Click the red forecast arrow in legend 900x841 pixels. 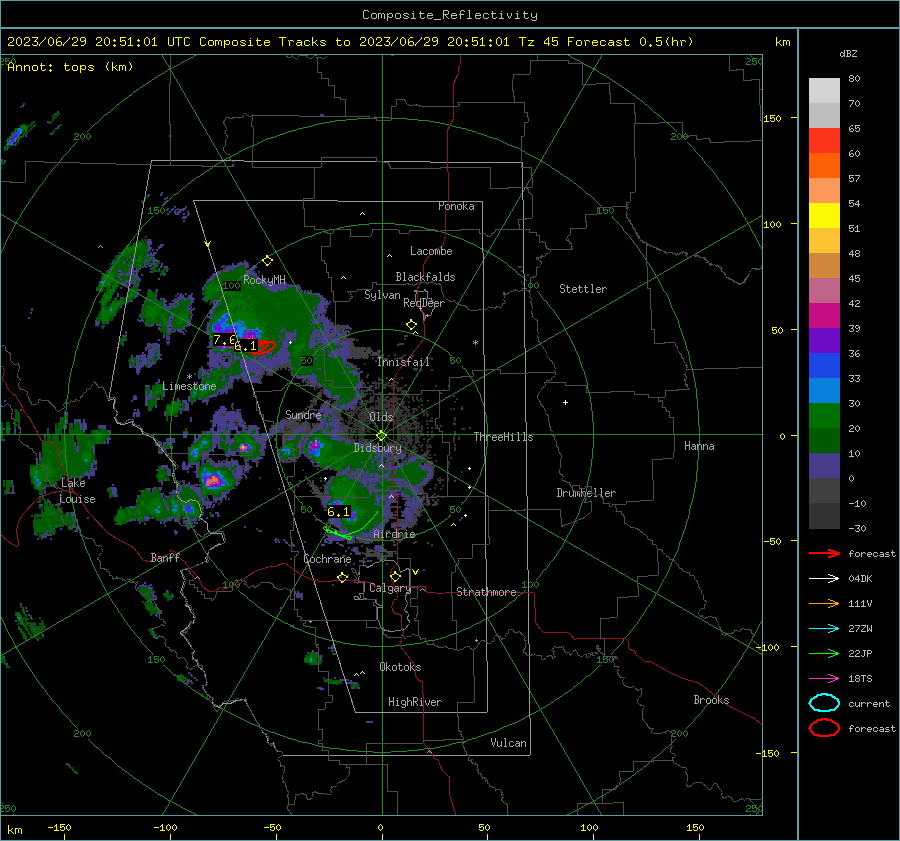pos(824,553)
